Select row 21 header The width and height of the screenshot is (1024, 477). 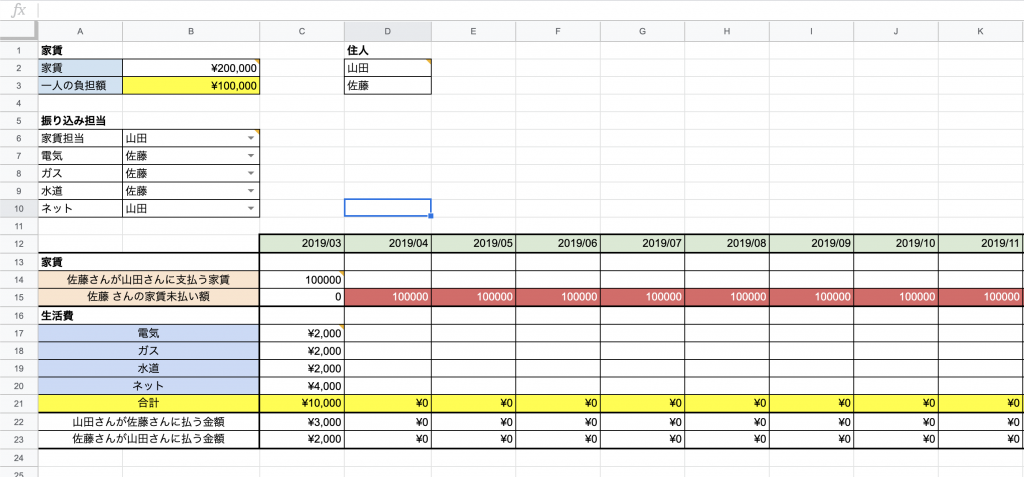19,403
